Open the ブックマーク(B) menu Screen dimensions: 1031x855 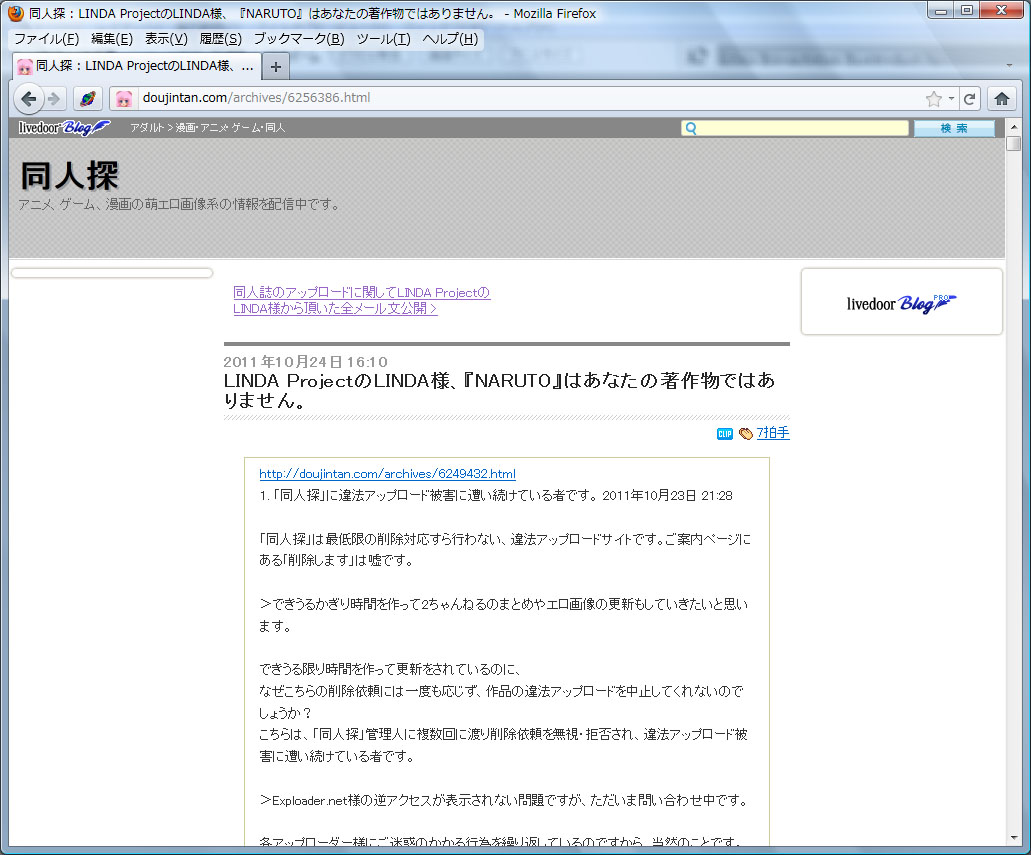click(298, 39)
